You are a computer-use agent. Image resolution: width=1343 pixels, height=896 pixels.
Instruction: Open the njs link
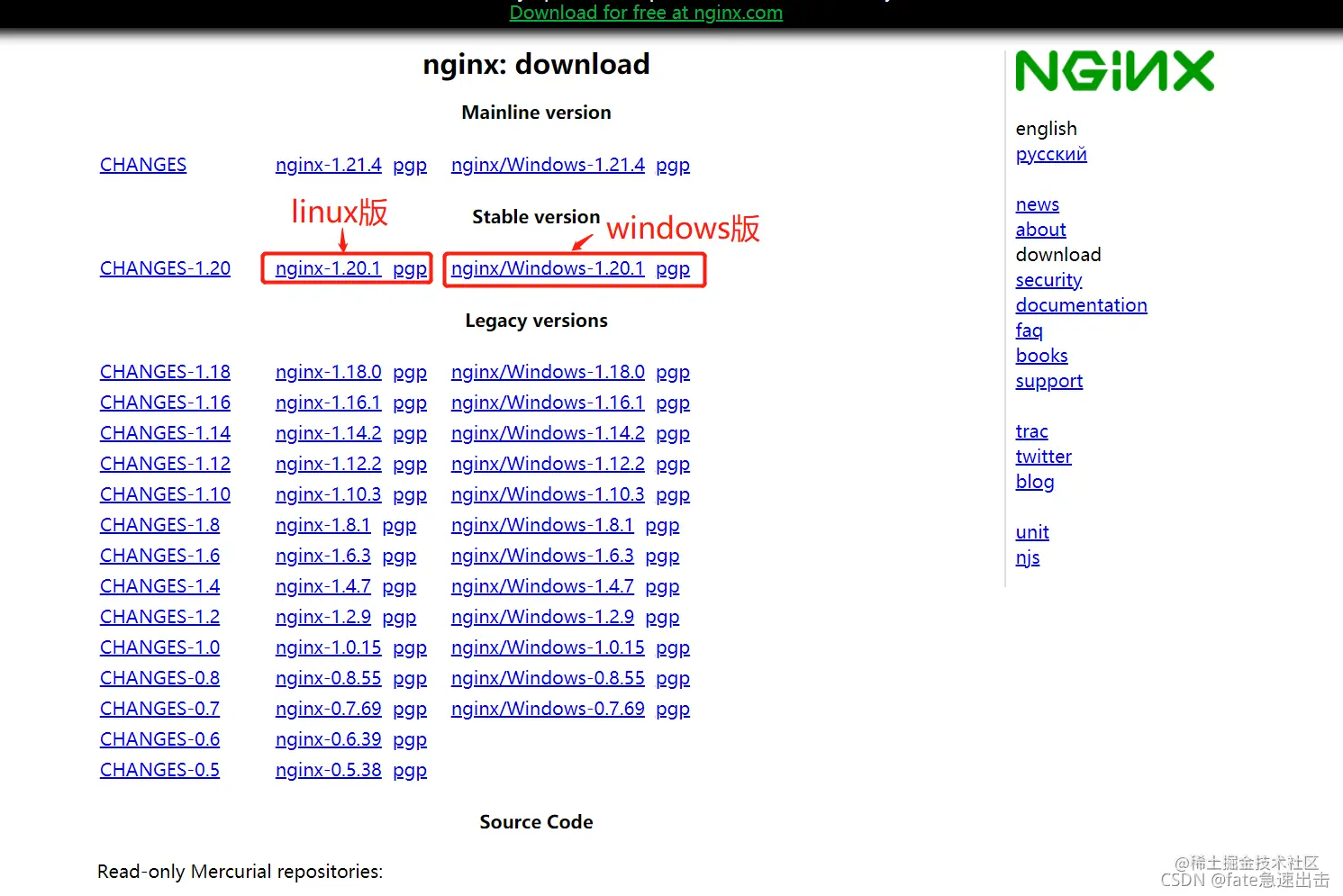coord(1027,557)
